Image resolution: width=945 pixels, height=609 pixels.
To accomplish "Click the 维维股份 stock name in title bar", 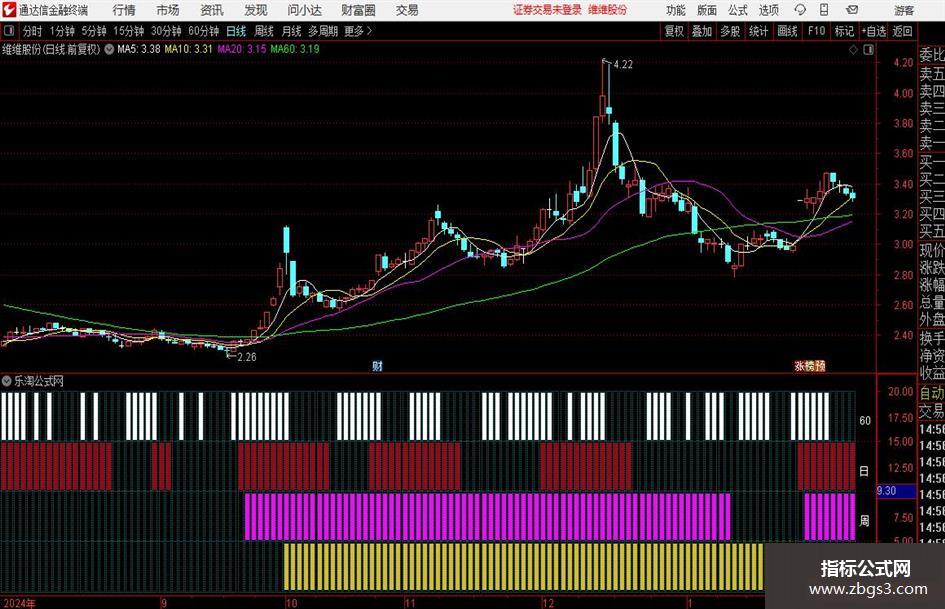I will pyautogui.click(x=608, y=10).
